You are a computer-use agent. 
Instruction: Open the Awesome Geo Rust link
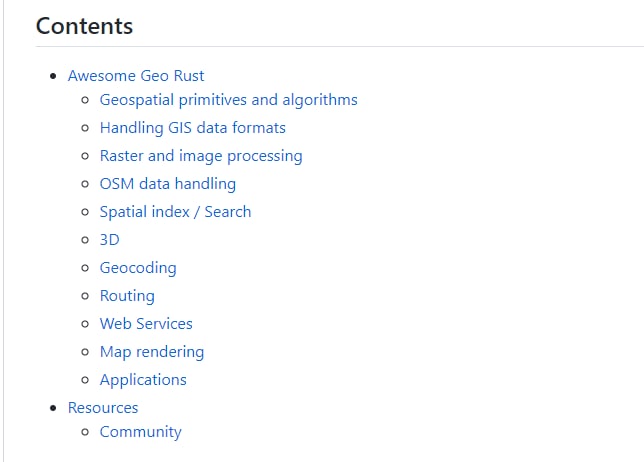click(136, 76)
